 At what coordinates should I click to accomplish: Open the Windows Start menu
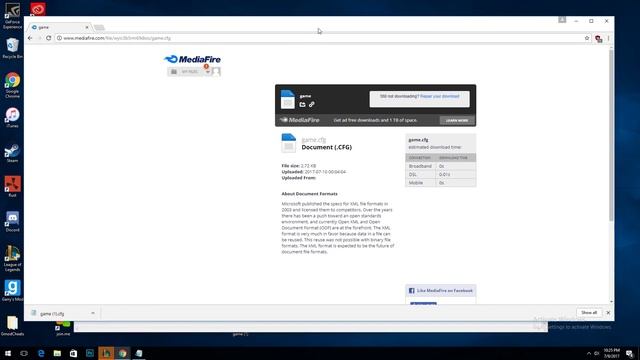[8, 353]
